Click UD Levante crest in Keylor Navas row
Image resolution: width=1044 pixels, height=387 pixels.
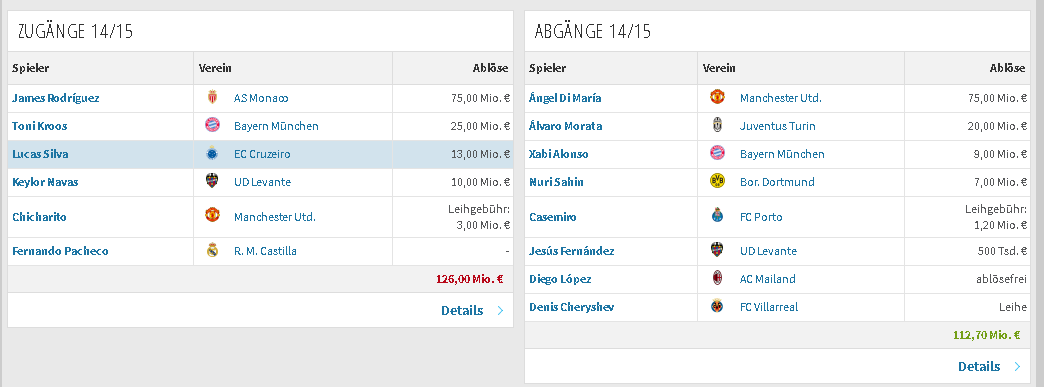coord(212,182)
